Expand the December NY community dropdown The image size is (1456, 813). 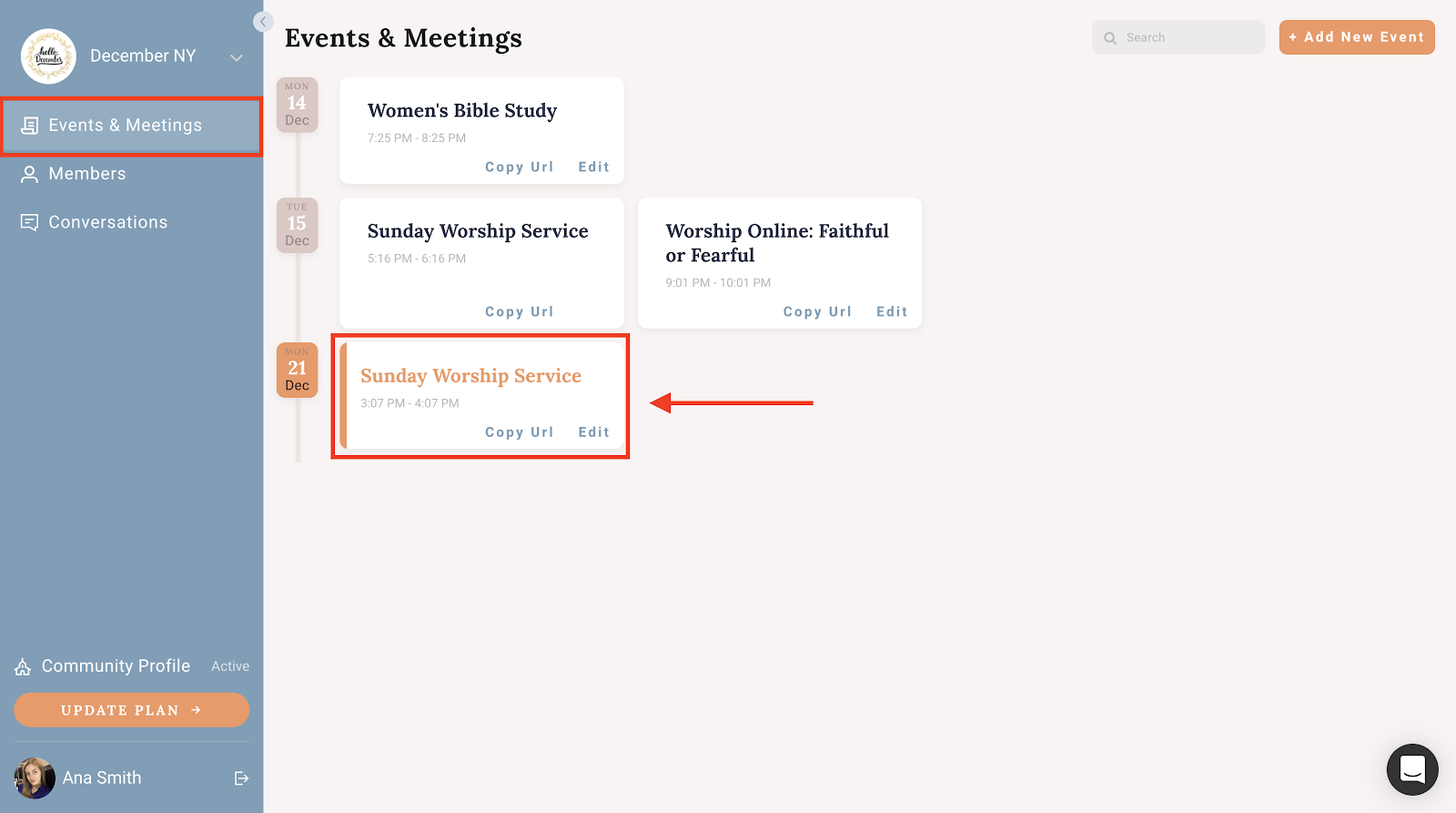[x=237, y=57]
